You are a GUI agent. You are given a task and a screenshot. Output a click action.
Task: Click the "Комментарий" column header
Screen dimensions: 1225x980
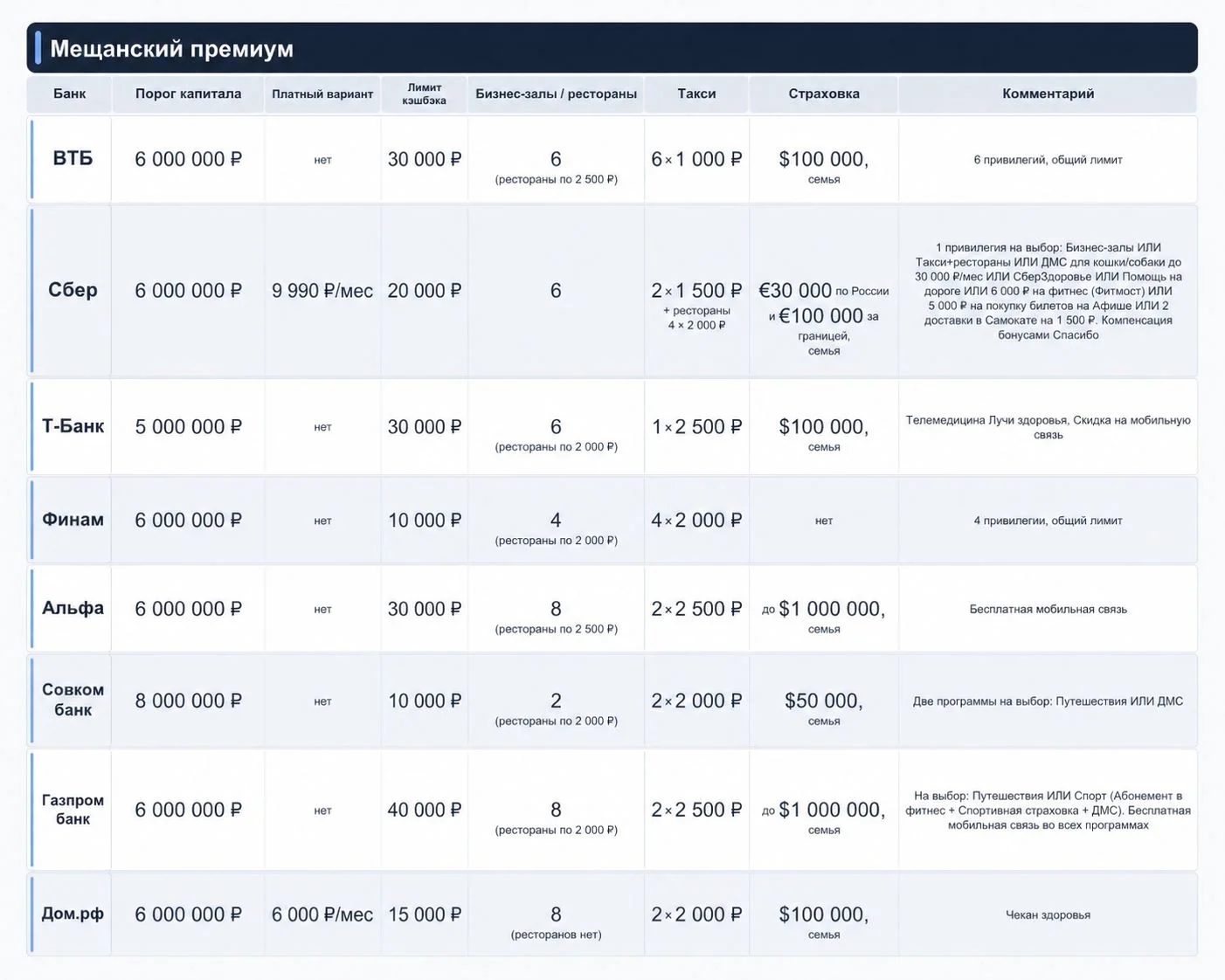tap(1048, 93)
